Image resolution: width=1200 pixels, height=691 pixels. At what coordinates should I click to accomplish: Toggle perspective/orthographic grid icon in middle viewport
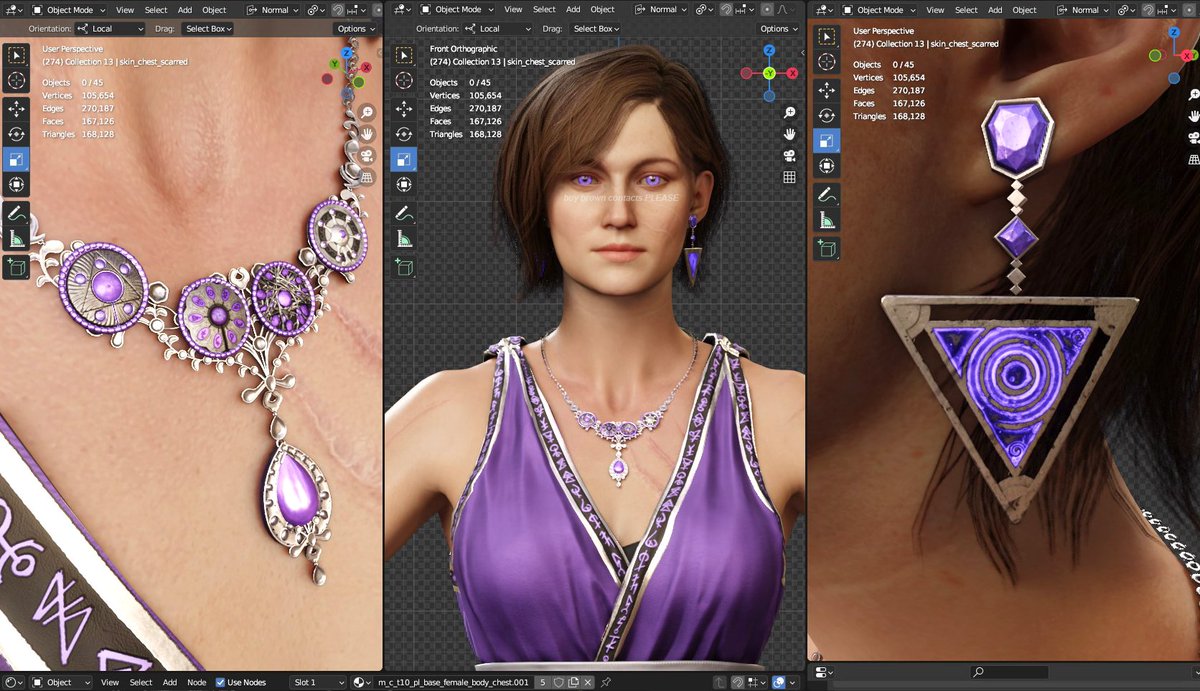(790, 177)
